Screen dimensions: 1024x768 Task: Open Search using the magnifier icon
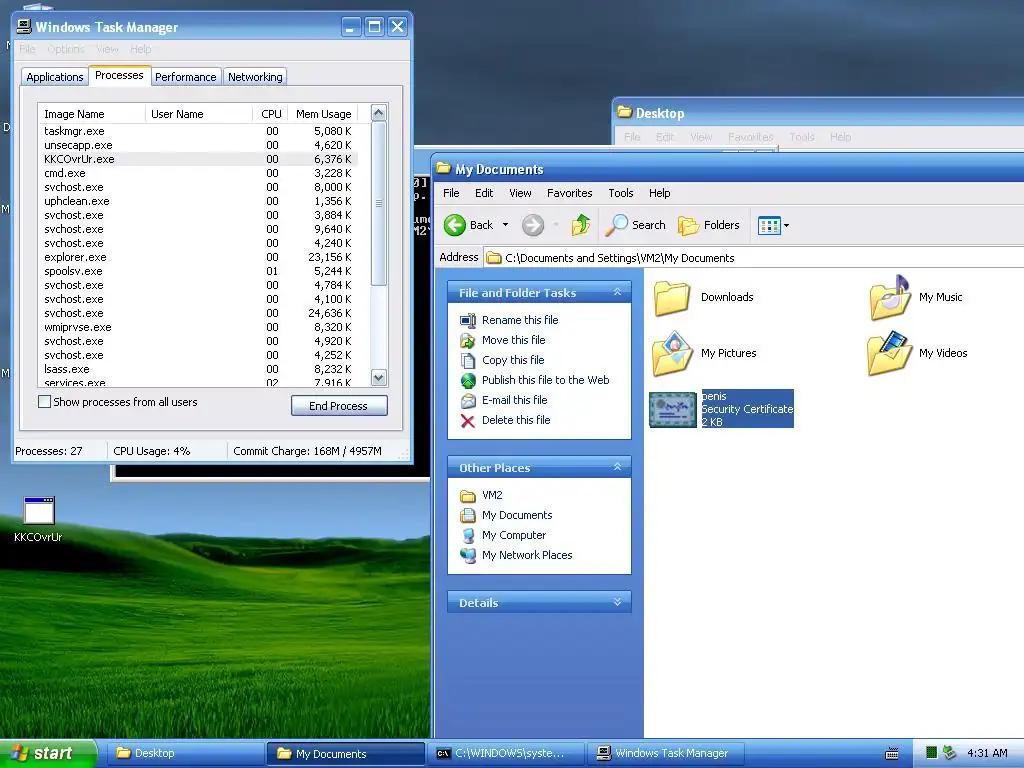pos(616,225)
